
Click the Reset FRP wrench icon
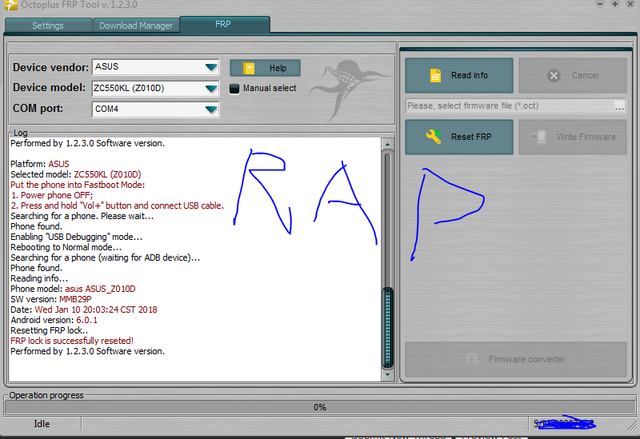[x=433, y=137]
